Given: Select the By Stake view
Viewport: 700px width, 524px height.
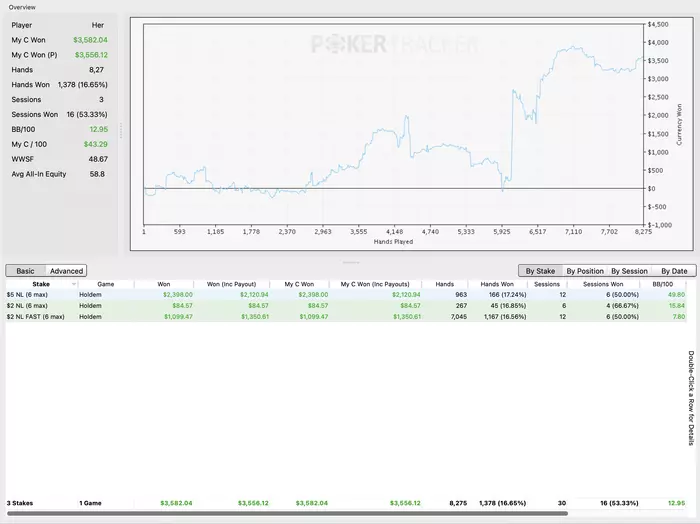Looking at the screenshot, I should click(540, 271).
